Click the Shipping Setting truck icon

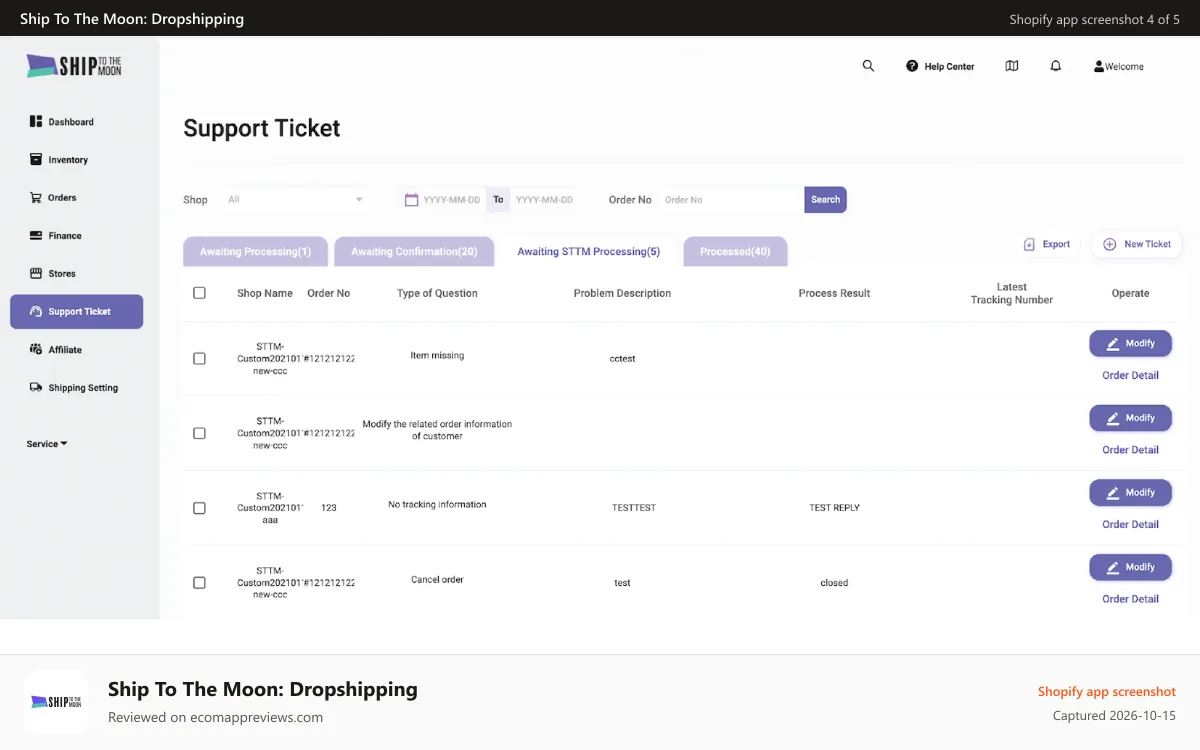click(x=36, y=388)
